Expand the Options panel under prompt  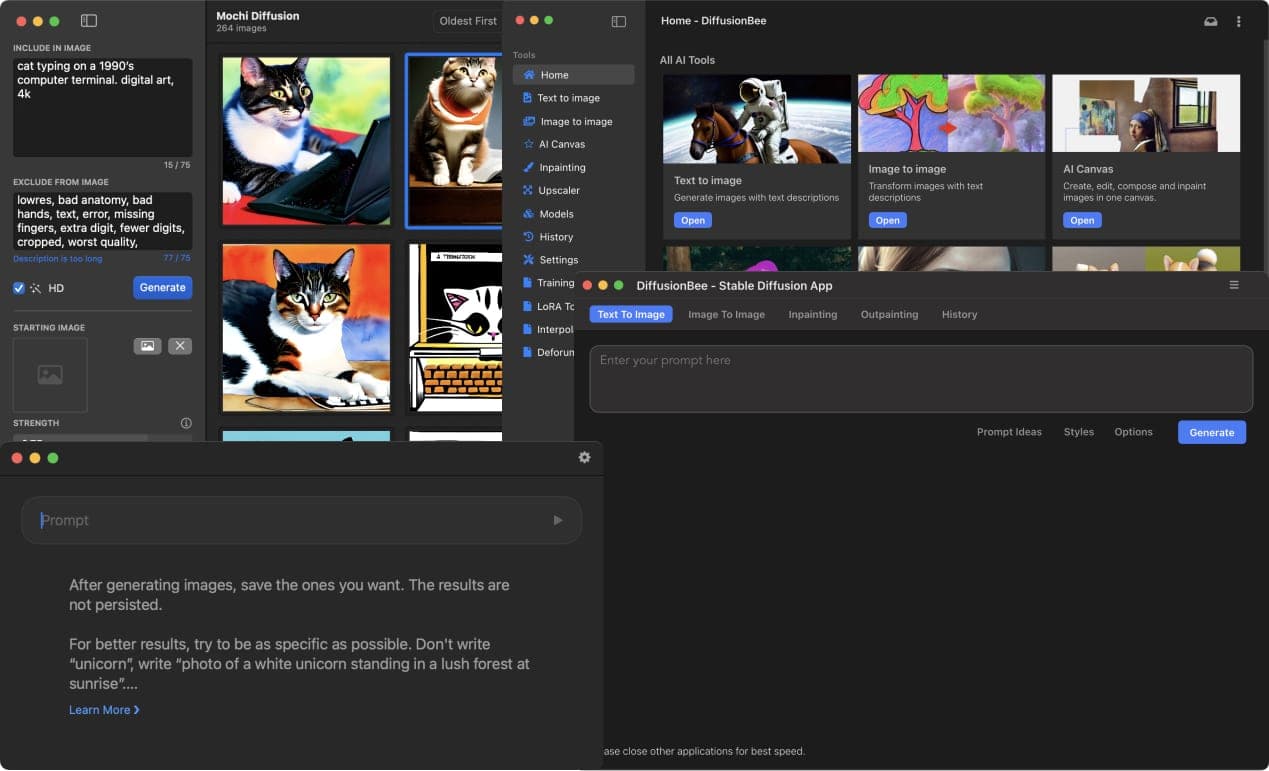pos(1133,432)
